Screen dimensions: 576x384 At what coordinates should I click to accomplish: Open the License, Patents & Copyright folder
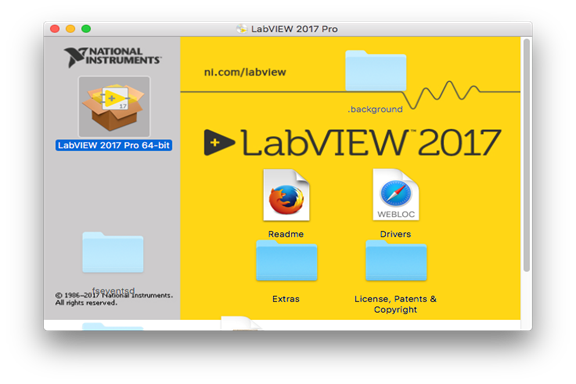pyautogui.click(x=396, y=261)
